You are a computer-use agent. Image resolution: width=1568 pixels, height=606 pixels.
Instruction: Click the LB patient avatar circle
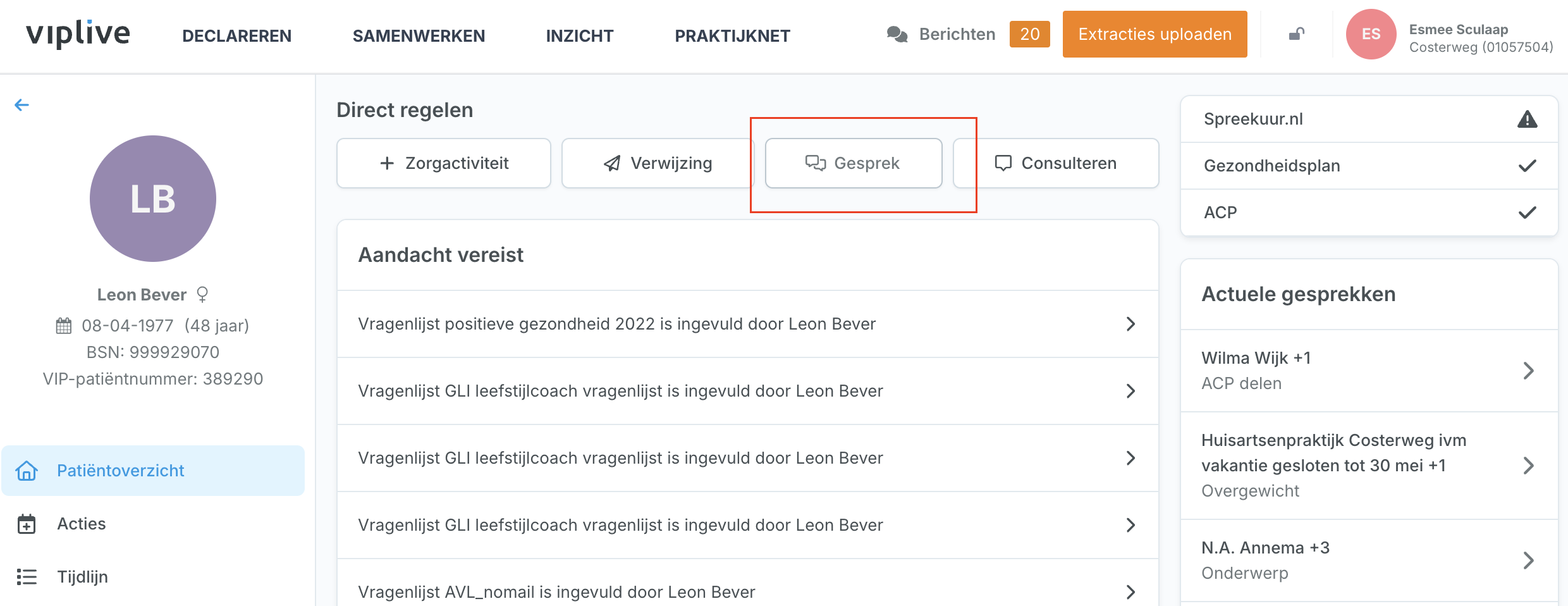[153, 199]
